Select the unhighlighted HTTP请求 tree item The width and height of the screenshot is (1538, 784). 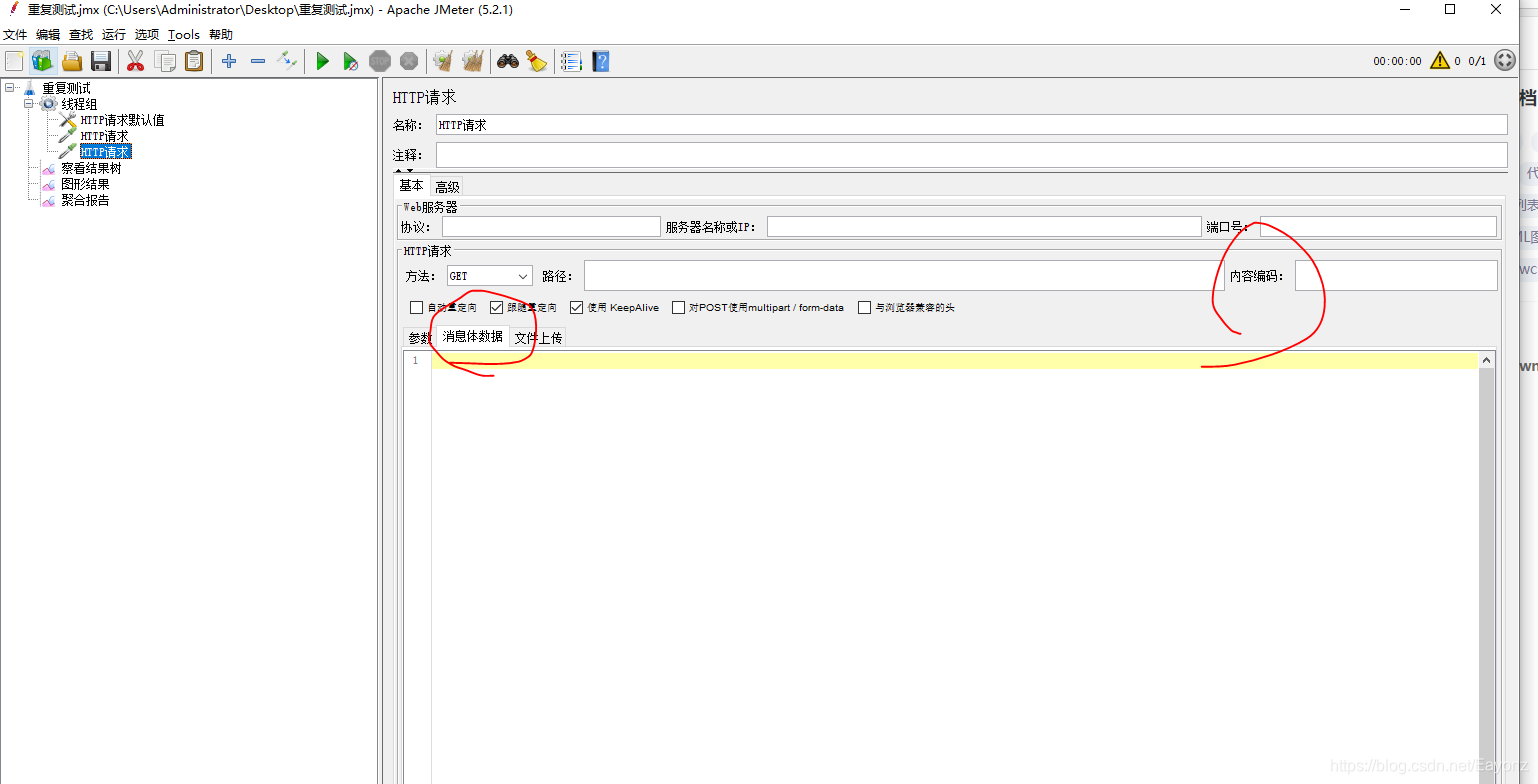pos(104,136)
